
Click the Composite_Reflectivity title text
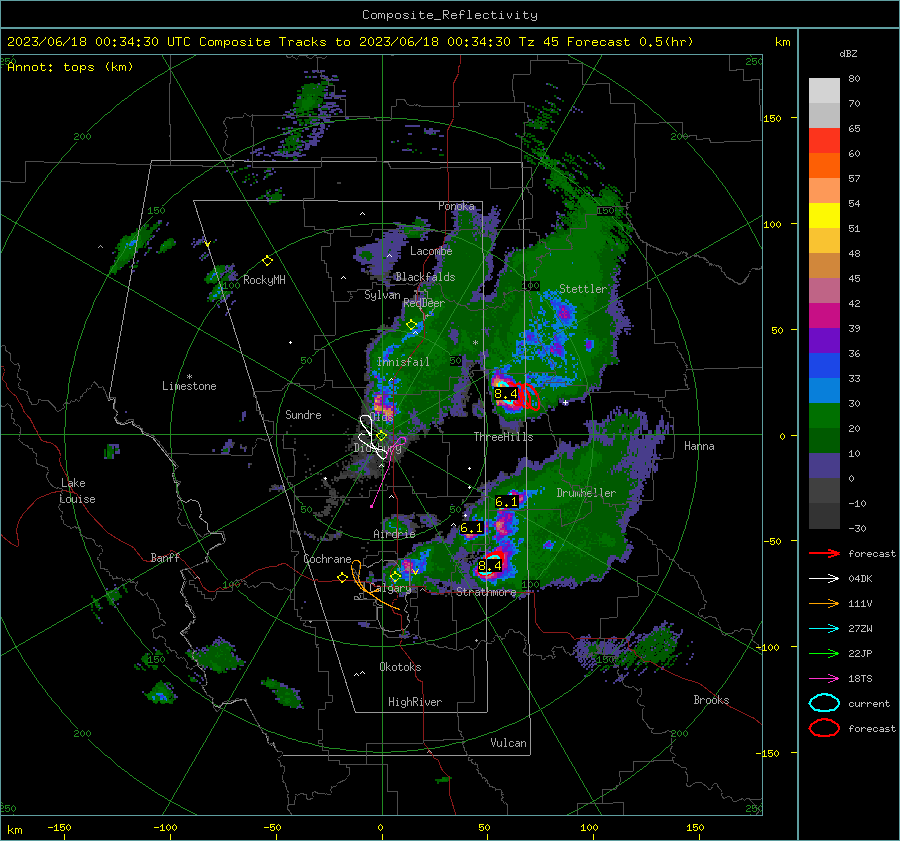[x=450, y=15]
